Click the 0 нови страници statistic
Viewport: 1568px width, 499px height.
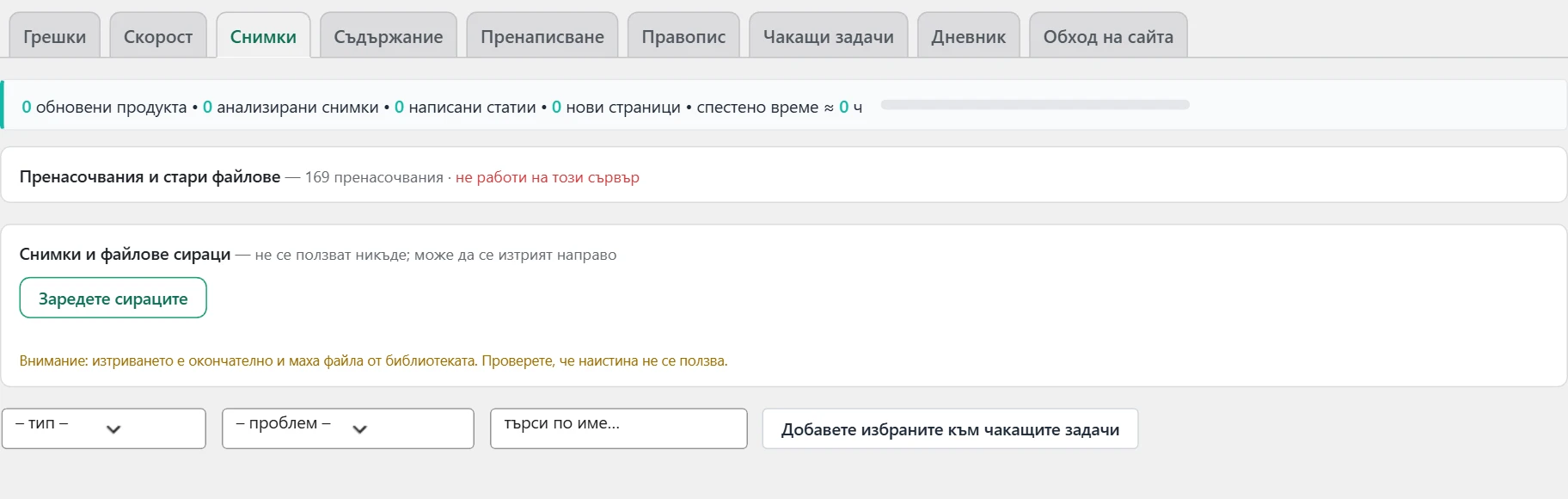pyautogui.click(x=616, y=107)
